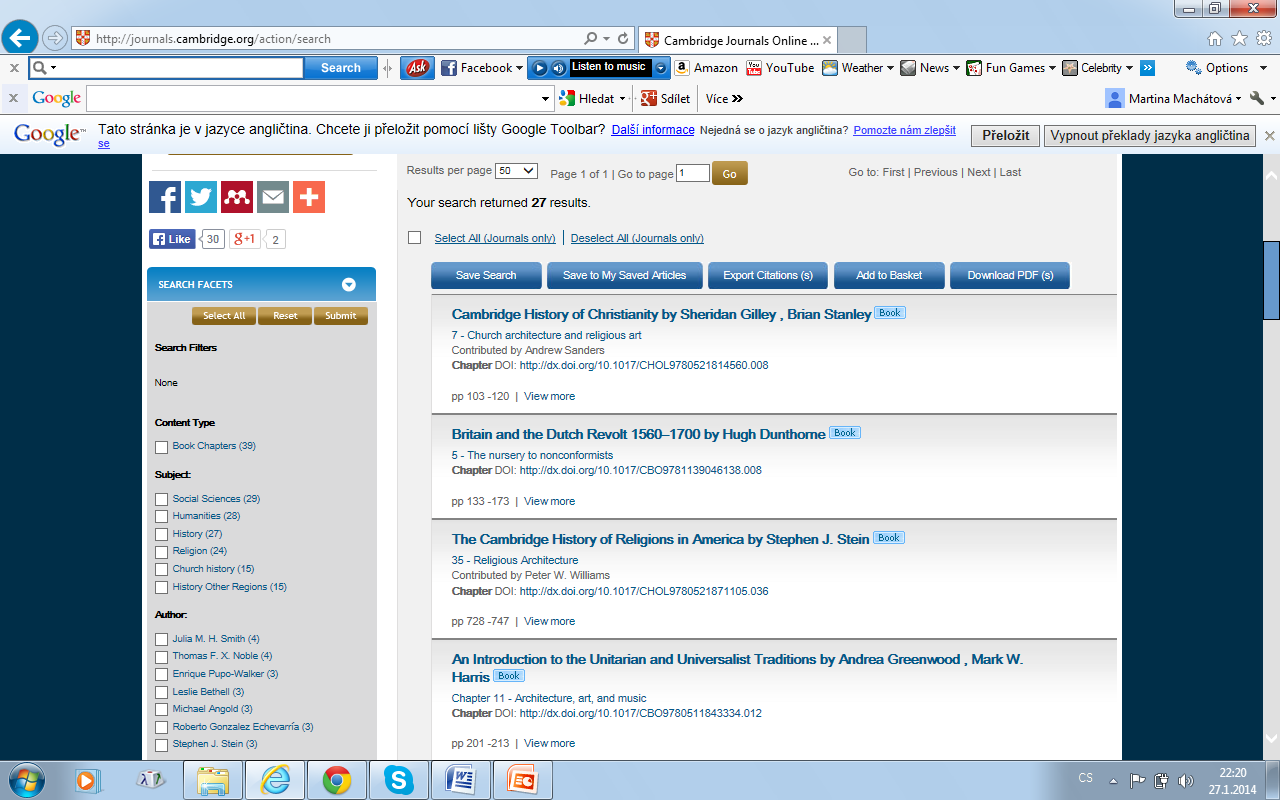Switch to Internet Explorer taskbar icon
The height and width of the screenshot is (800, 1280).
click(275, 779)
